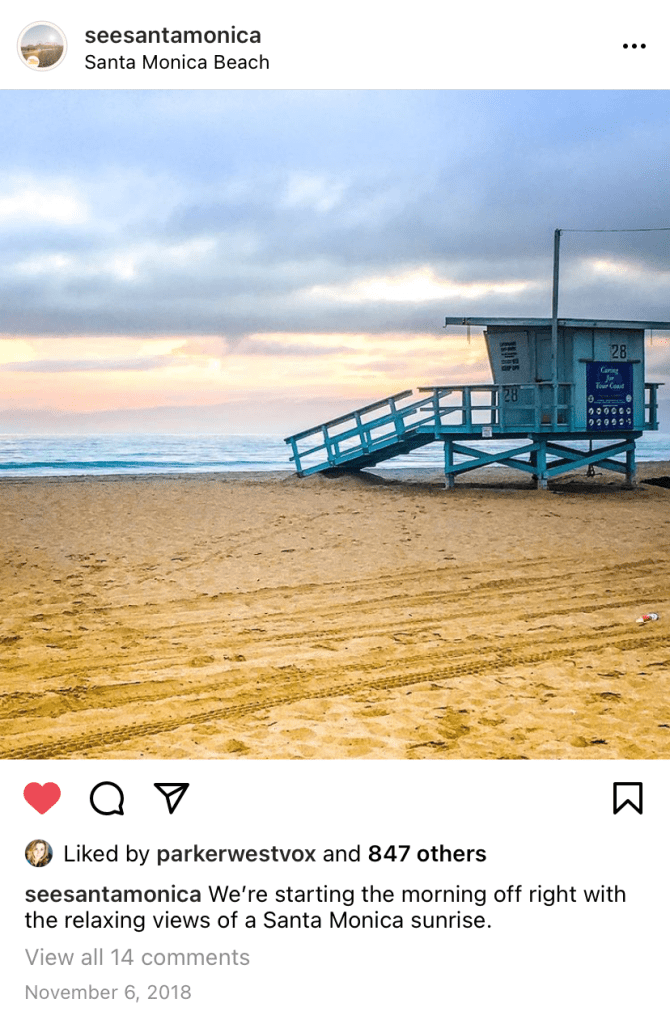The height and width of the screenshot is (1024, 670).
Task: Click the number 28 on the tower wall
Action: [618, 351]
